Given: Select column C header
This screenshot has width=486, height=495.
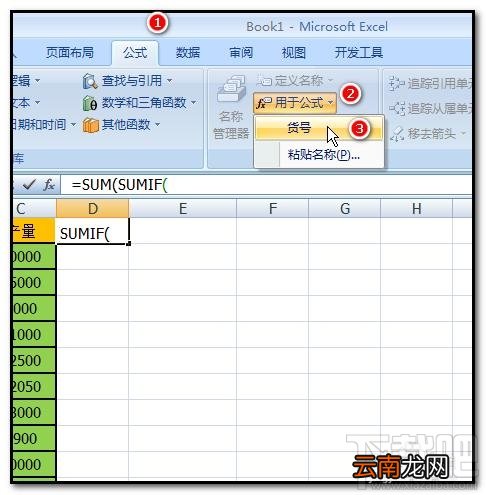Looking at the screenshot, I should point(34,209).
